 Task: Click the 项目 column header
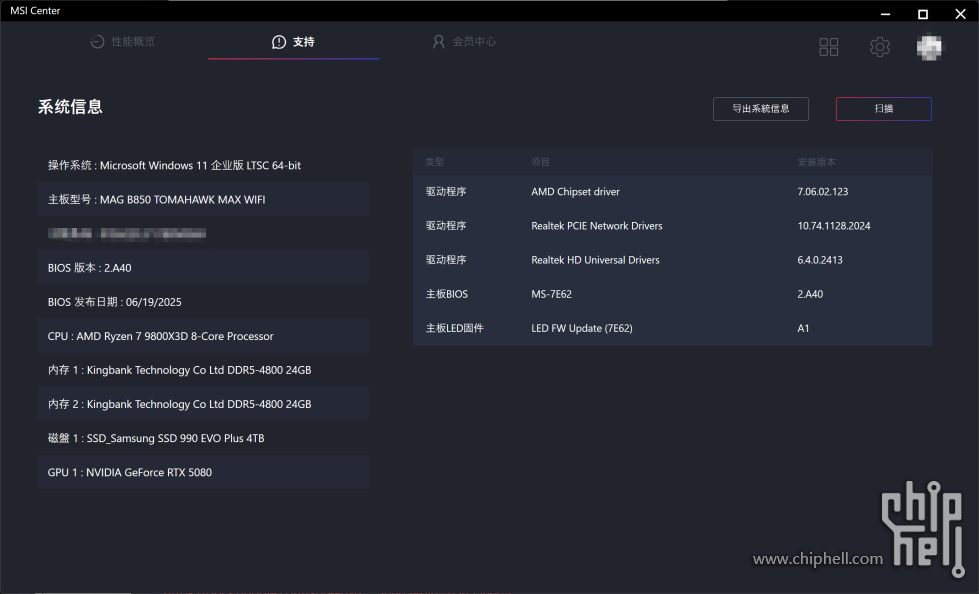(540, 162)
